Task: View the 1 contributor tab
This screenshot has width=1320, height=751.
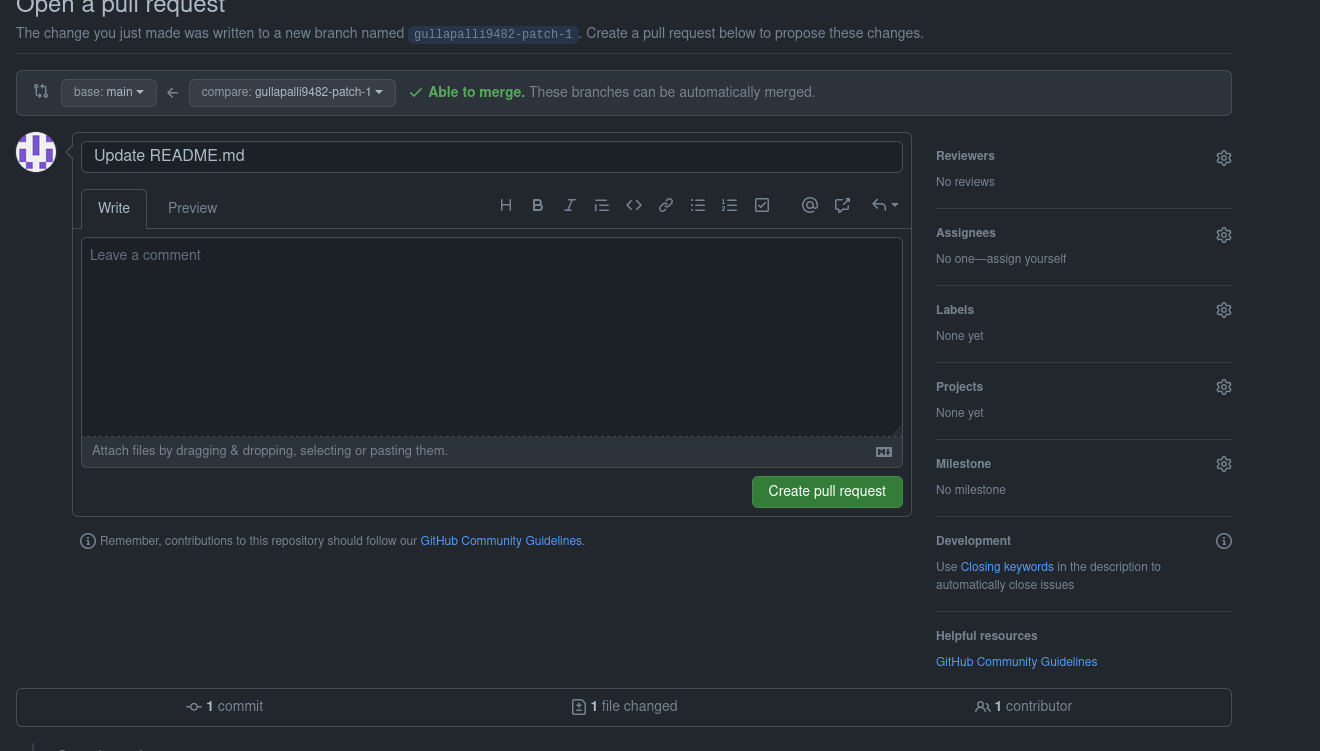Action: [x=1023, y=706]
